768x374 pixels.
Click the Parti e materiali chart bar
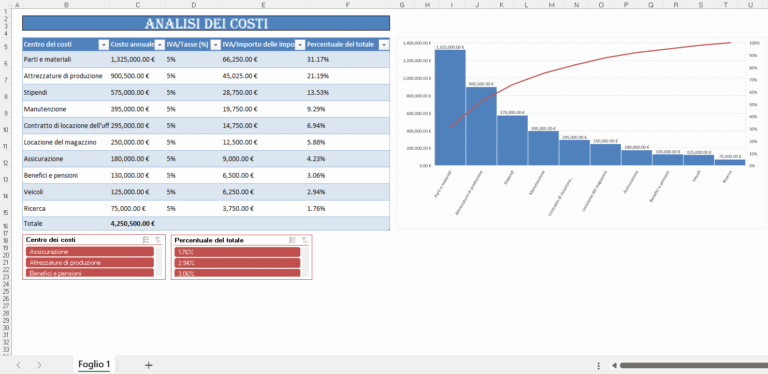click(450, 107)
